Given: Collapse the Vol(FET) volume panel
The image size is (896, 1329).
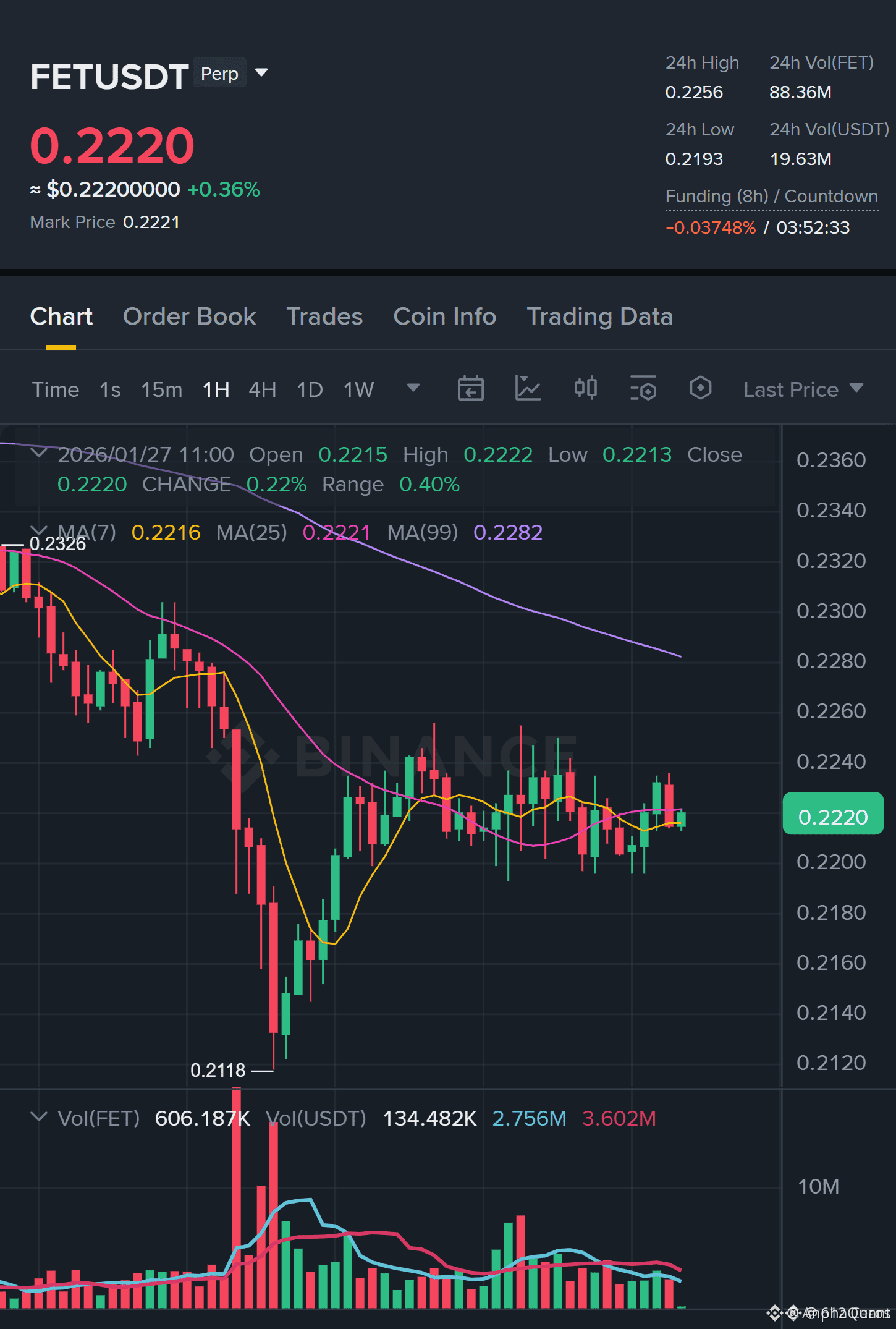Looking at the screenshot, I should pos(39,1118).
